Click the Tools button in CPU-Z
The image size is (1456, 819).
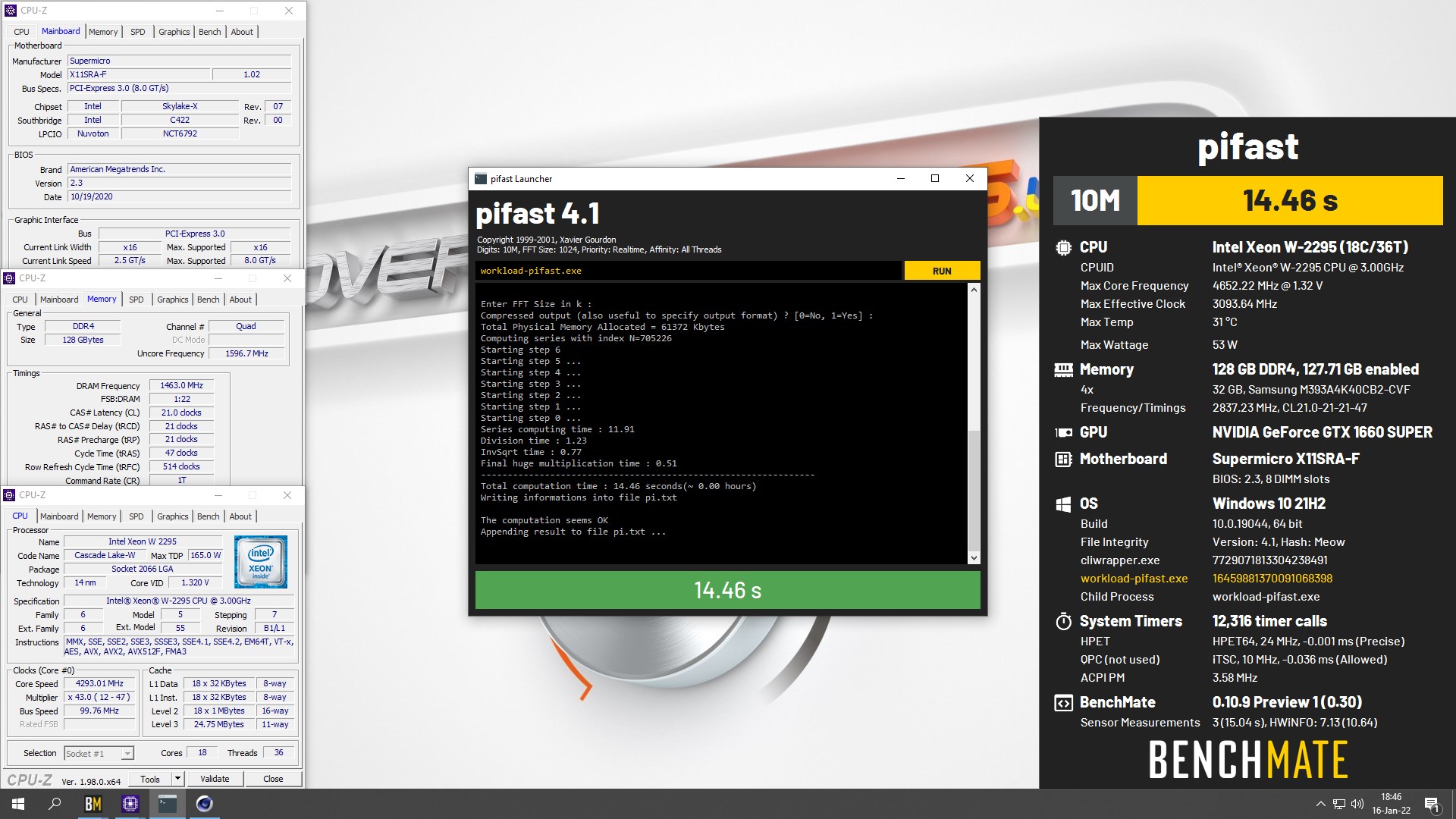tap(150, 779)
